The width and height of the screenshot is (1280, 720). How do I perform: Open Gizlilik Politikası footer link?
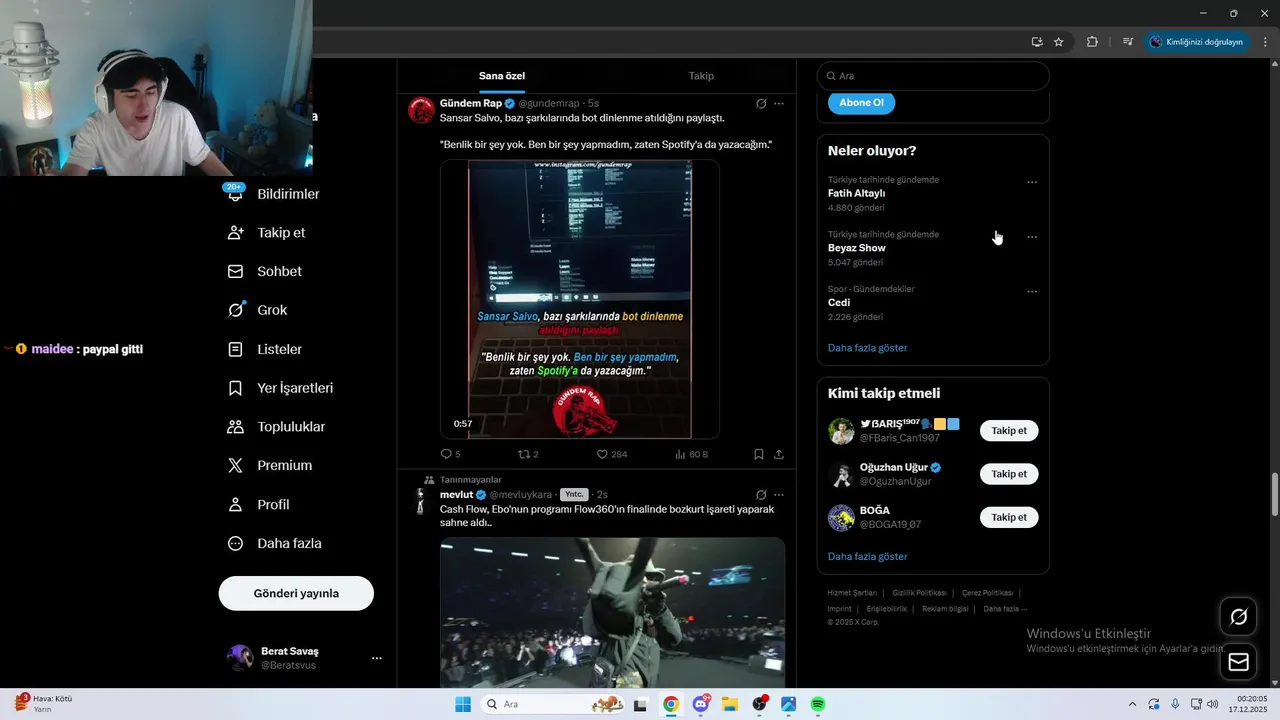coord(919,593)
